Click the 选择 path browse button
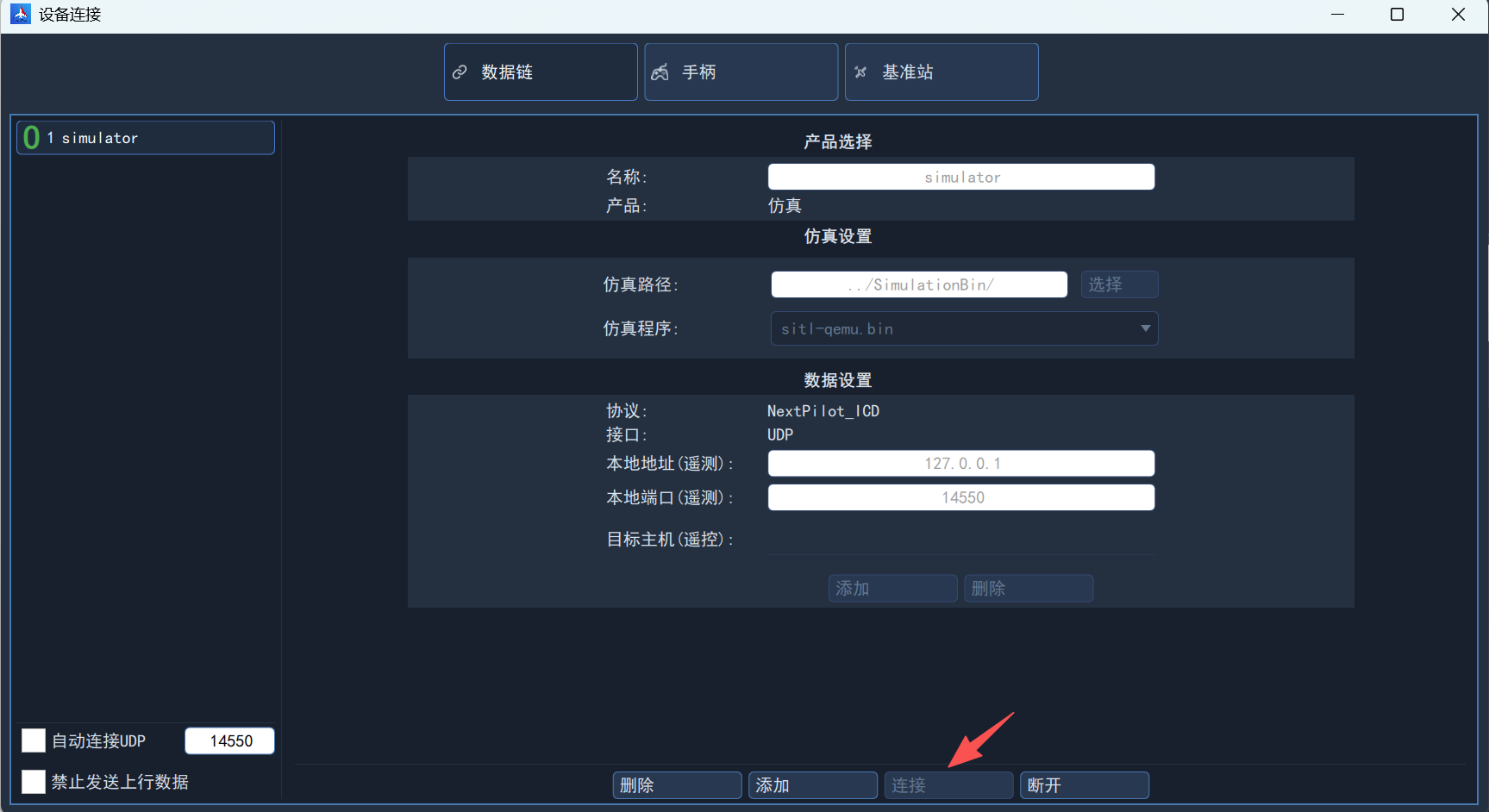1489x812 pixels. tap(1120, 284)
